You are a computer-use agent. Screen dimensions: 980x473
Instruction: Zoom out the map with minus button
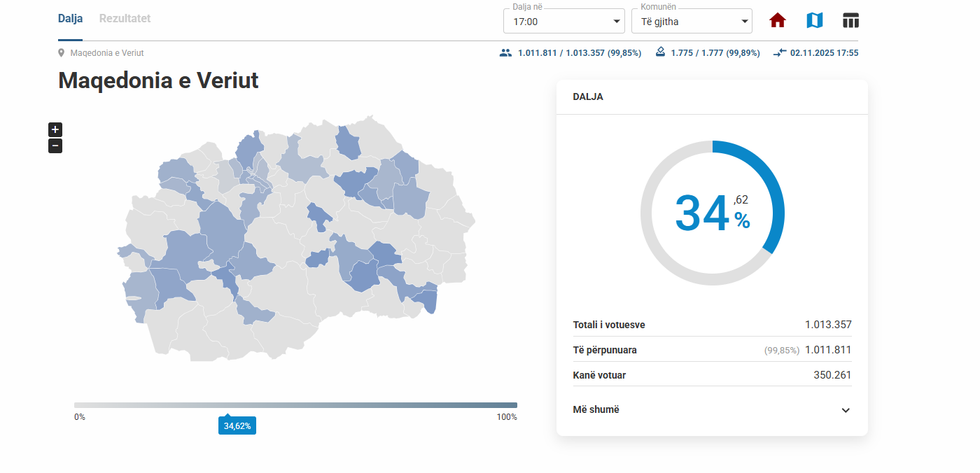pos(55,146)
